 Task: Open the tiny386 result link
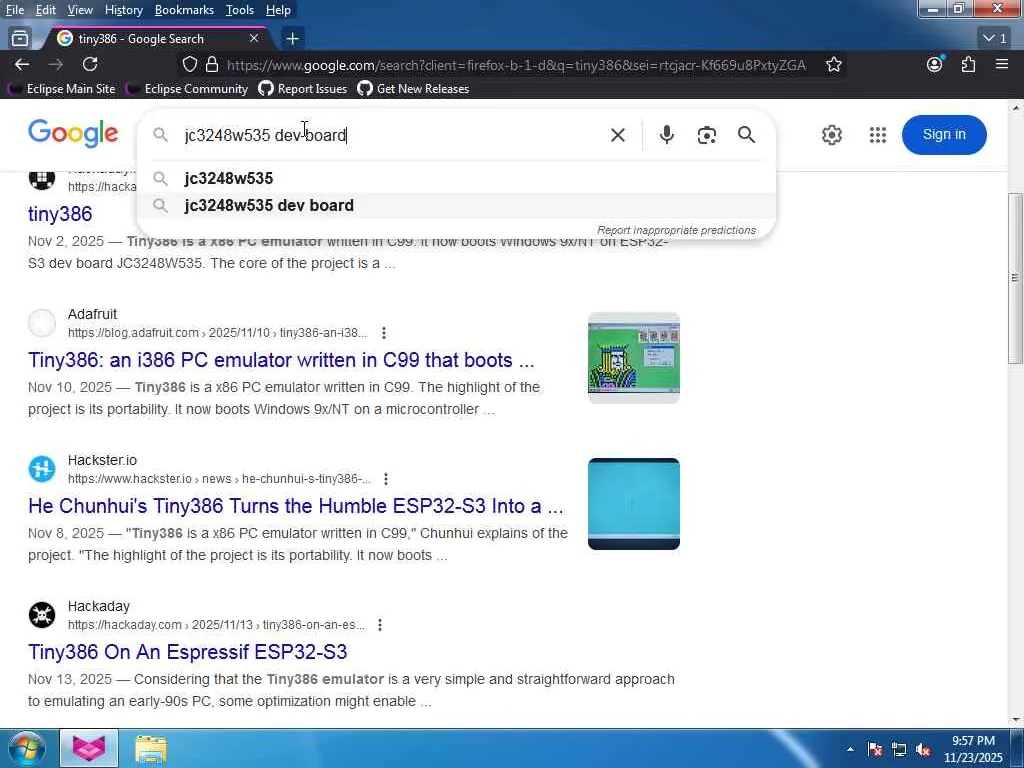60,214
